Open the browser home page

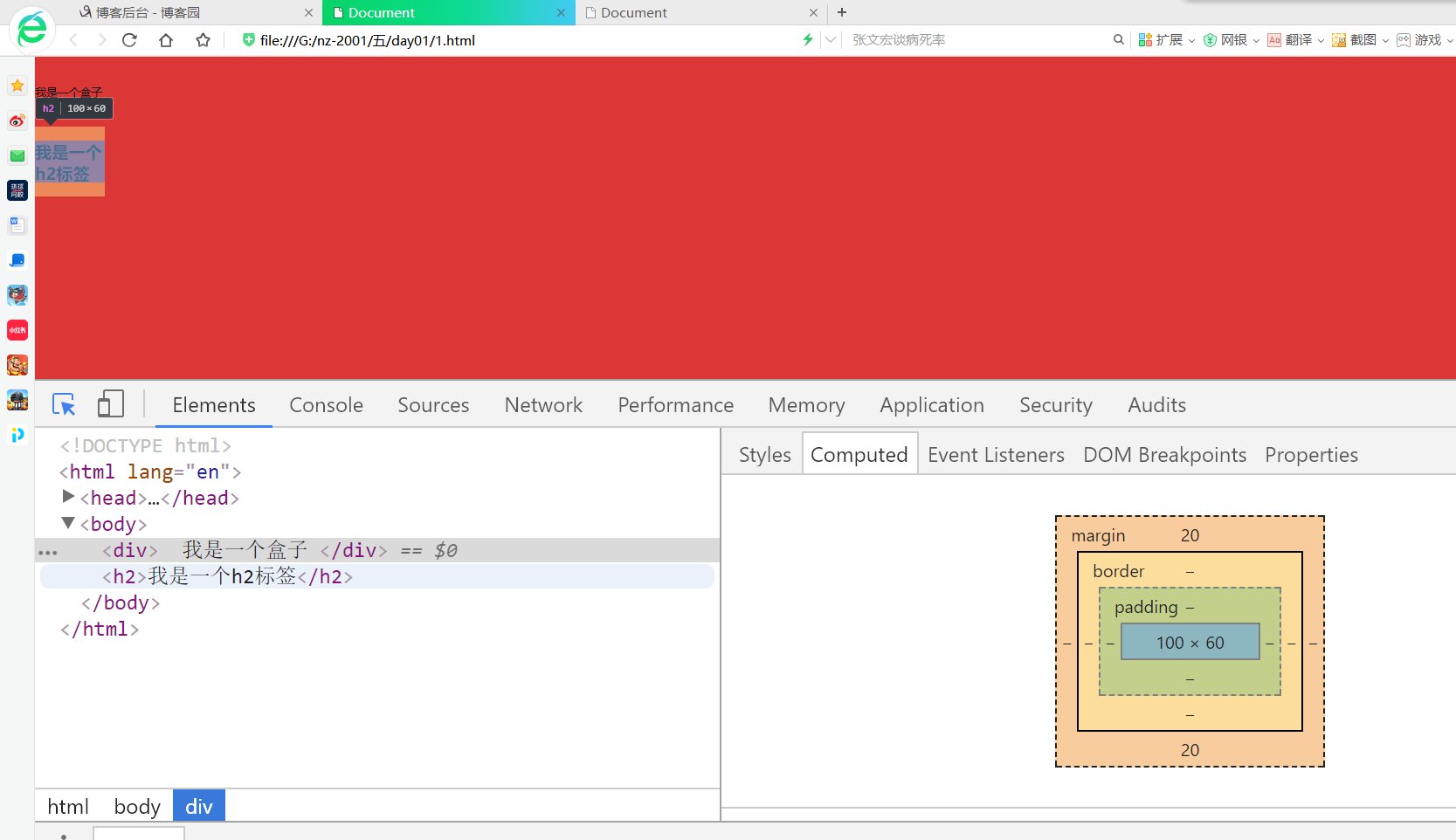tap(166, 40)
